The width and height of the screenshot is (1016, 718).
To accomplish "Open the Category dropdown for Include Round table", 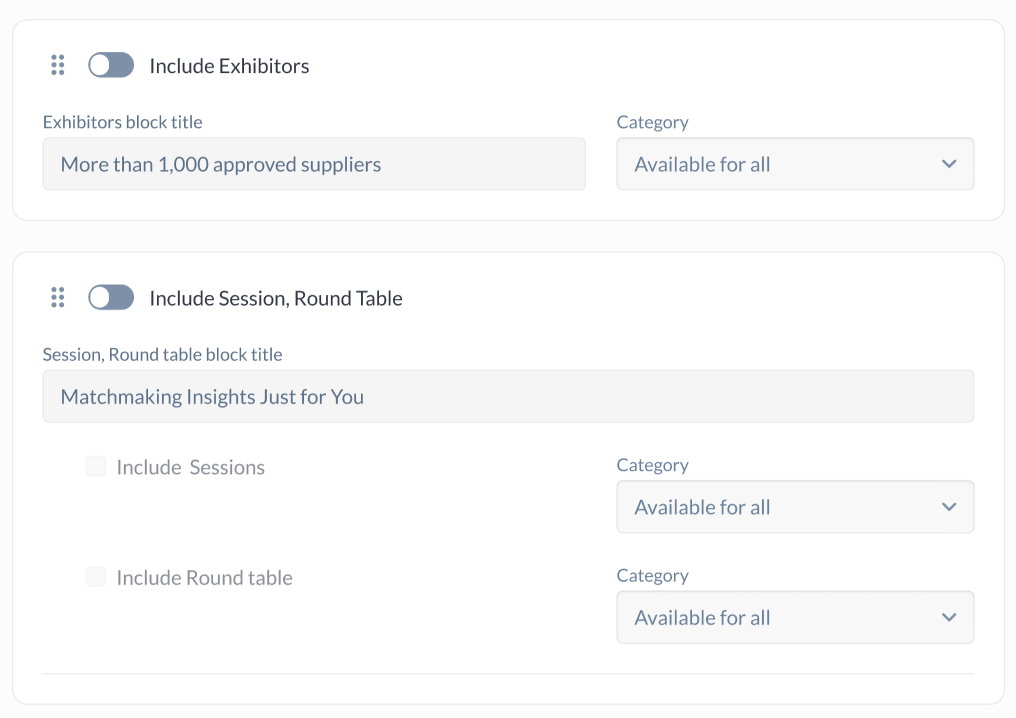I will 795,618.
